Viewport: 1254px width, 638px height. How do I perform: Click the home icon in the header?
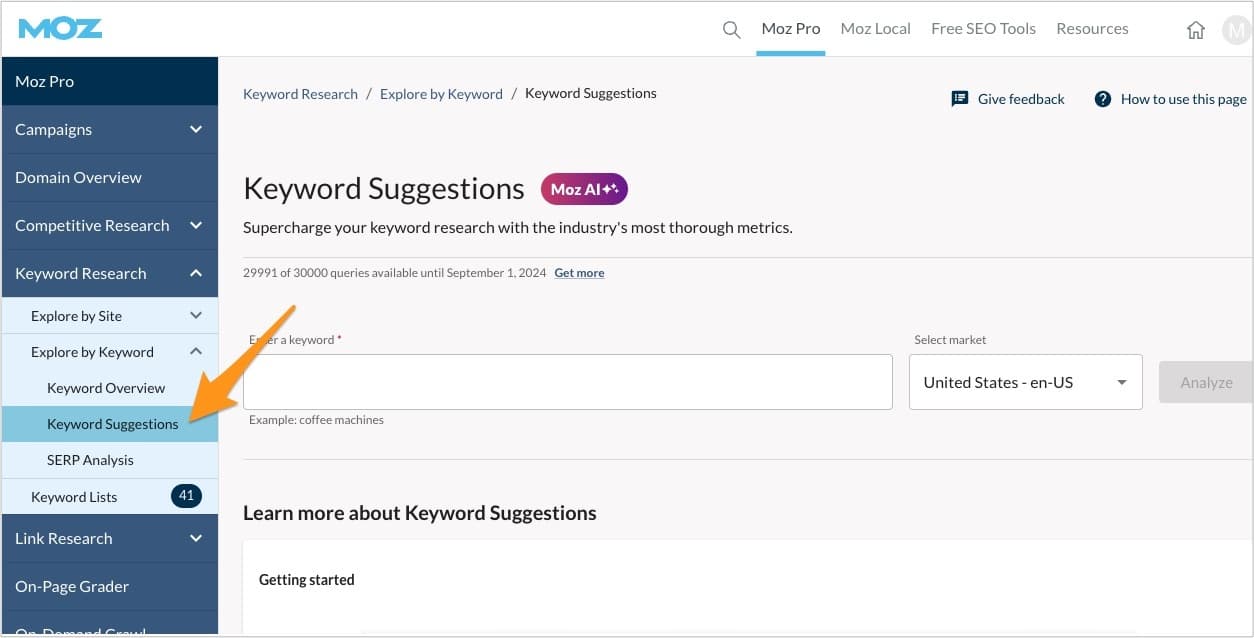tap(1196, 30)
